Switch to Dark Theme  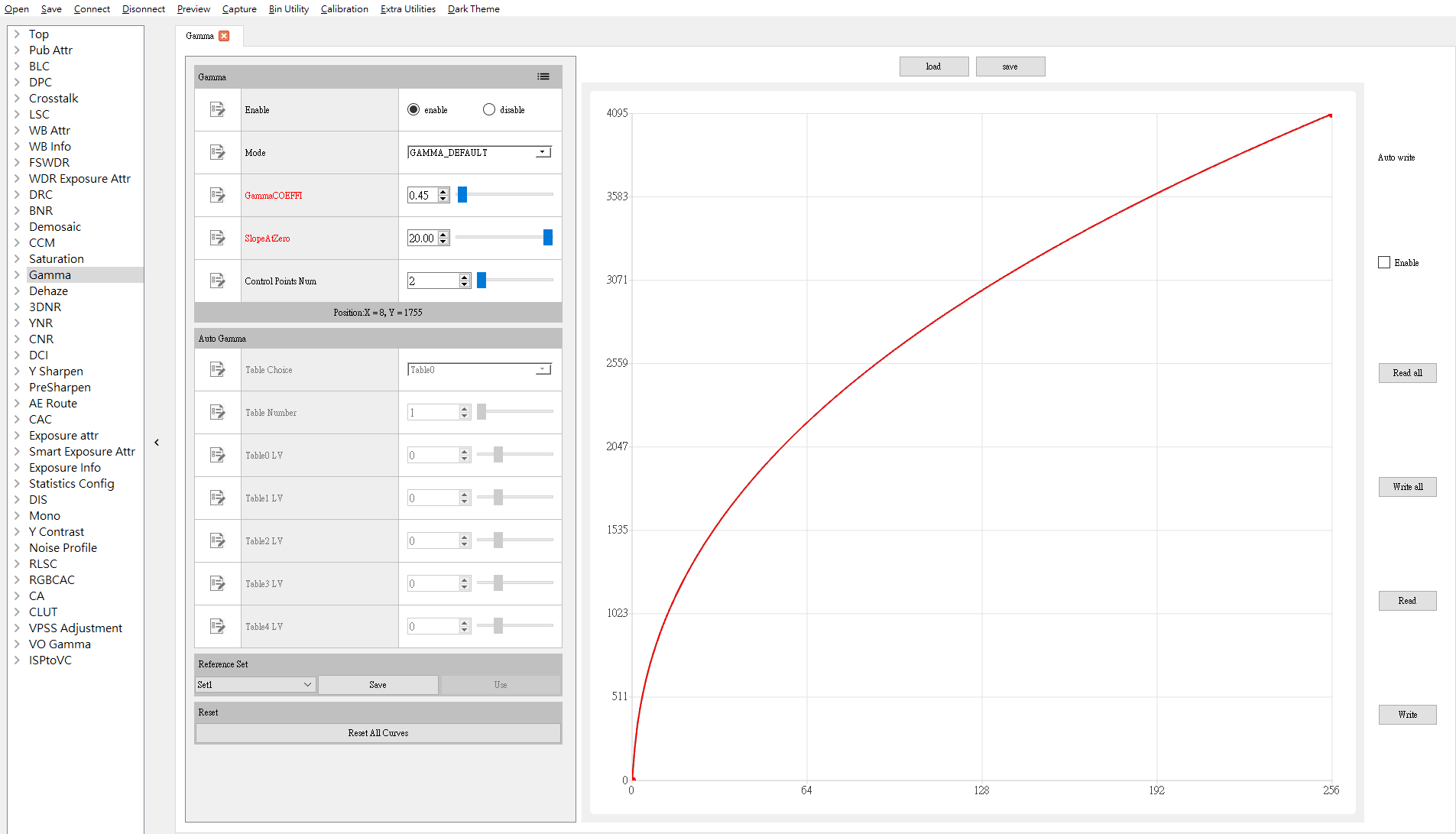(474, 9)
